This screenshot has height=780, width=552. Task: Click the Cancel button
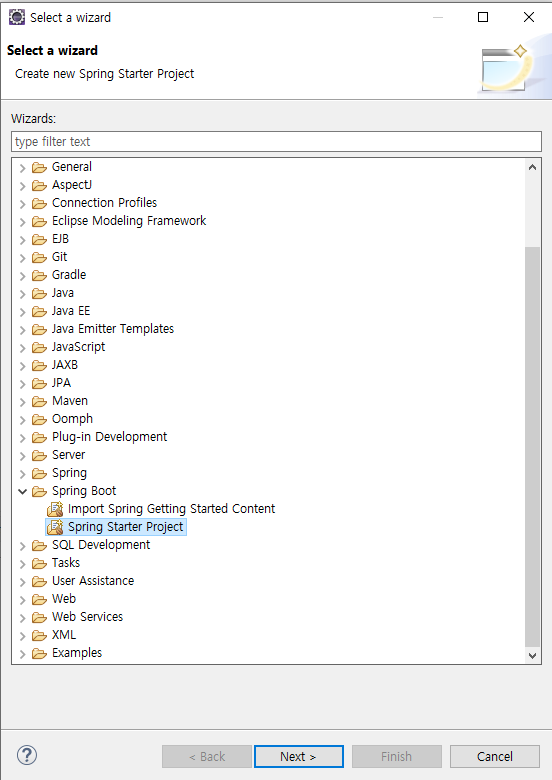[494, 756]
